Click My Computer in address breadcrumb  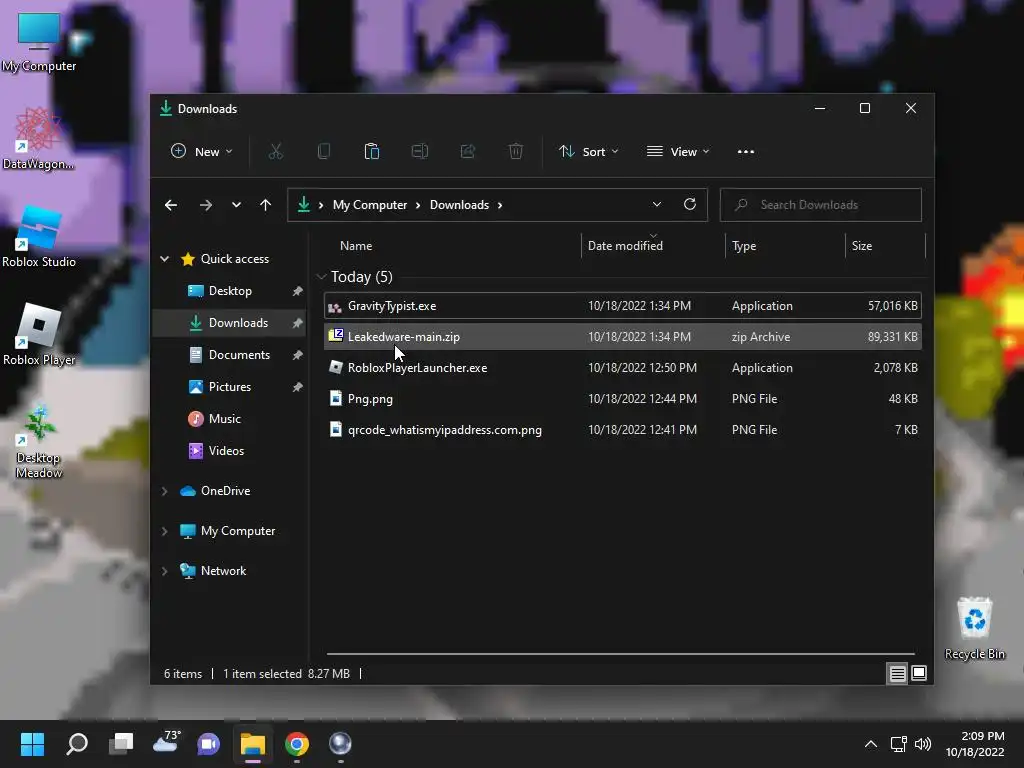370,205
